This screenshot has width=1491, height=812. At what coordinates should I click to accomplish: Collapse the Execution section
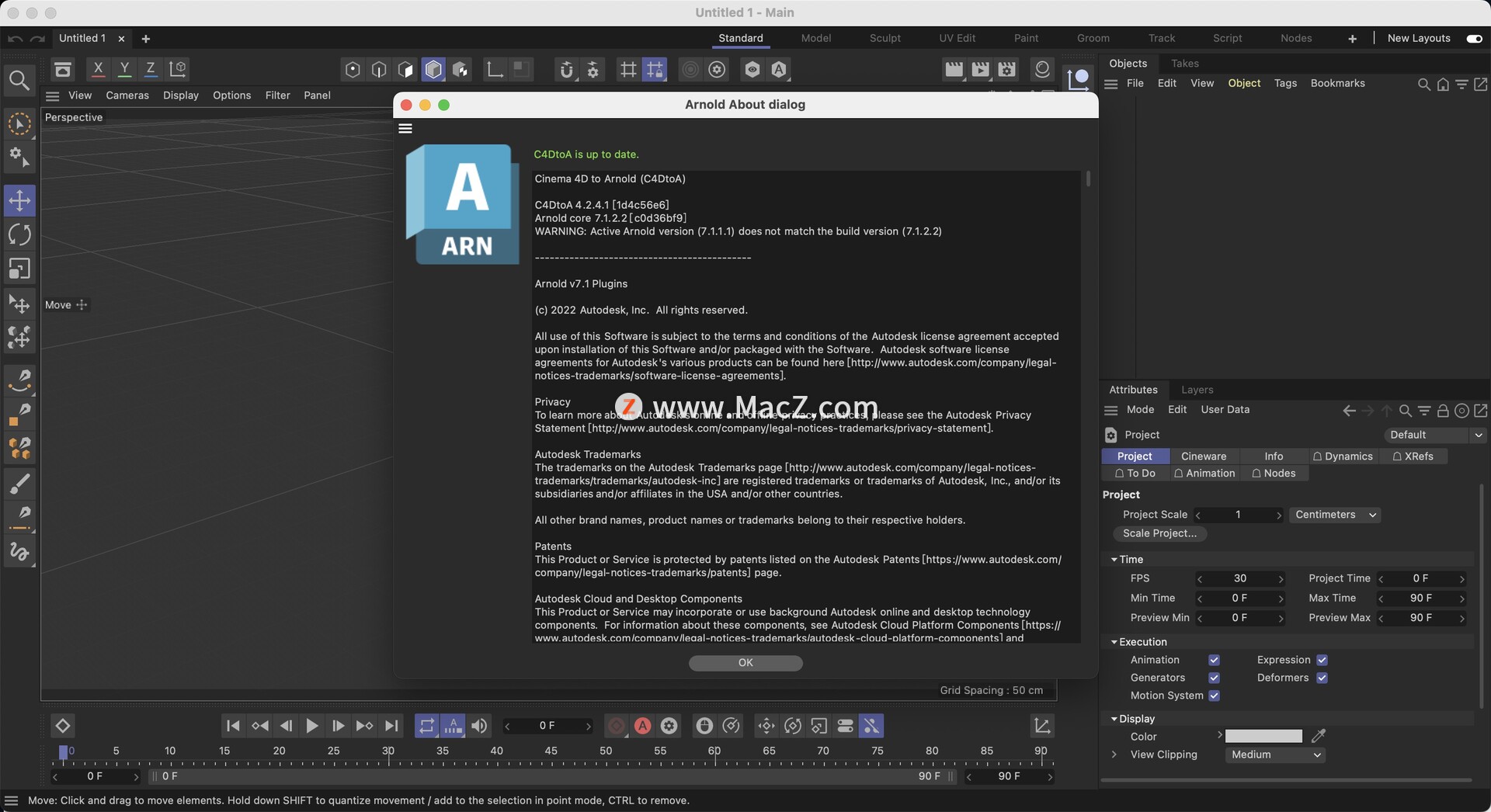pyautogui.click(x=1113, y=641)
